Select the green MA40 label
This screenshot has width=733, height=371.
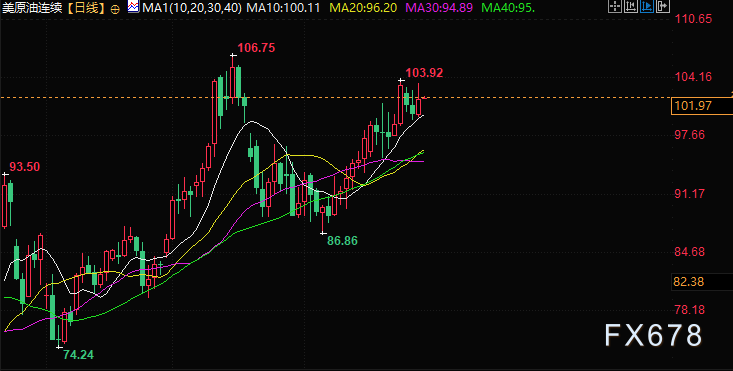coord(508,7)
